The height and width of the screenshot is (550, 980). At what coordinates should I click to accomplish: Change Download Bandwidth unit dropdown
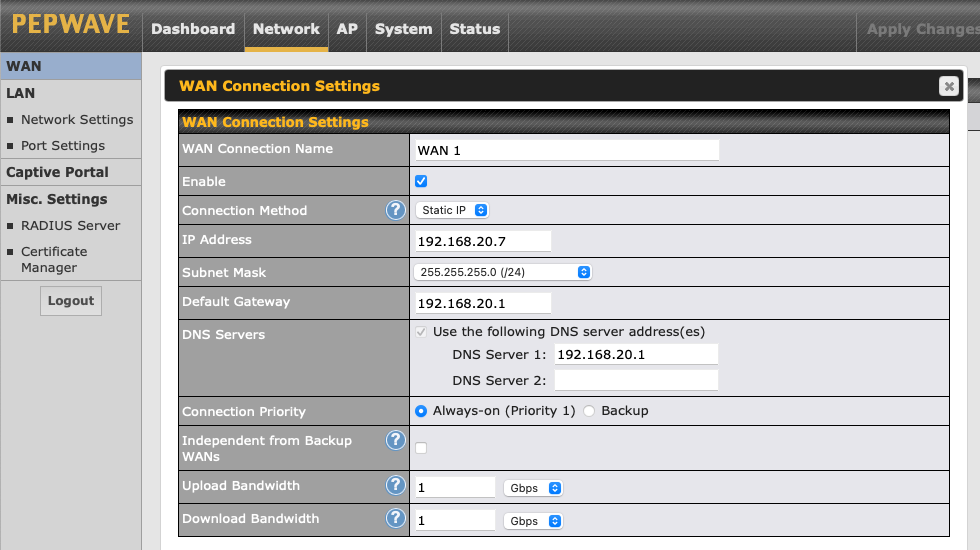click(534, 521)
